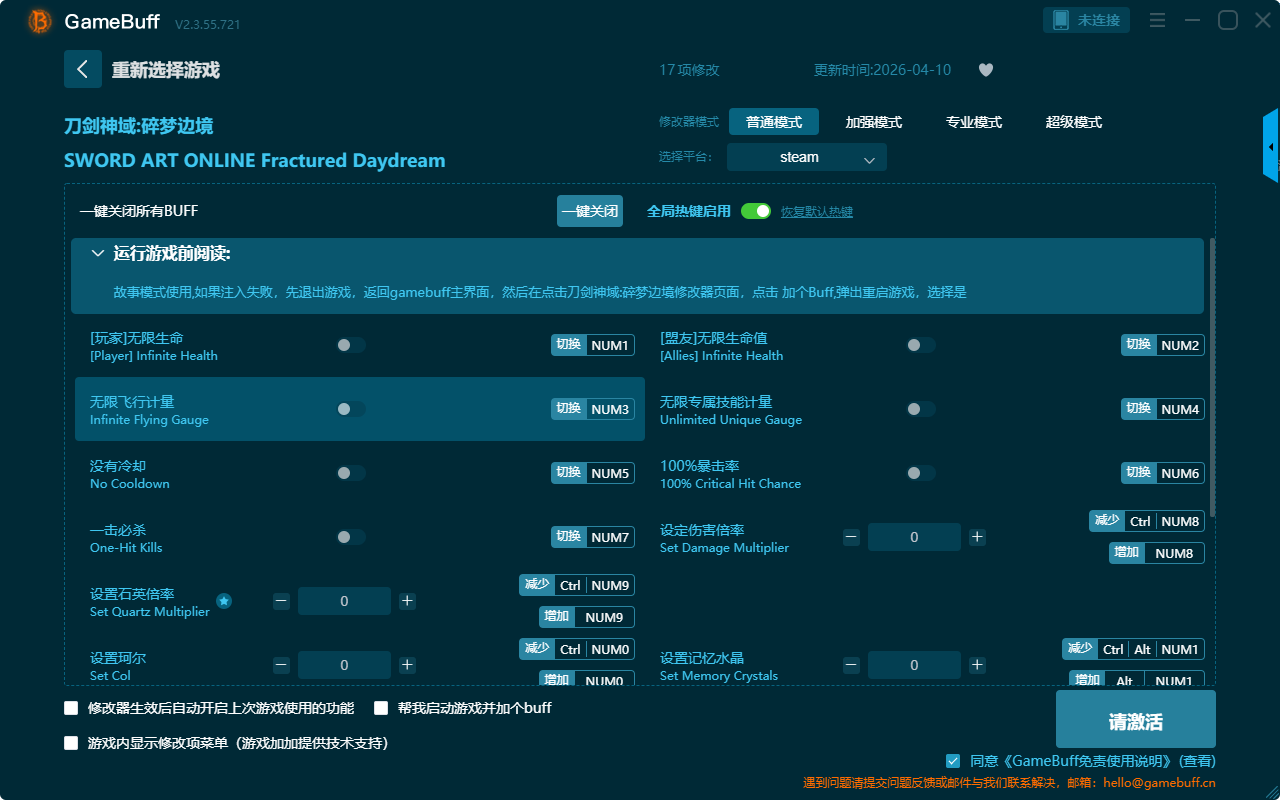The image size is (1280, 800).
Task: Click the NUM8 increase damage hotkey
Action: [x=1157, y=553]
